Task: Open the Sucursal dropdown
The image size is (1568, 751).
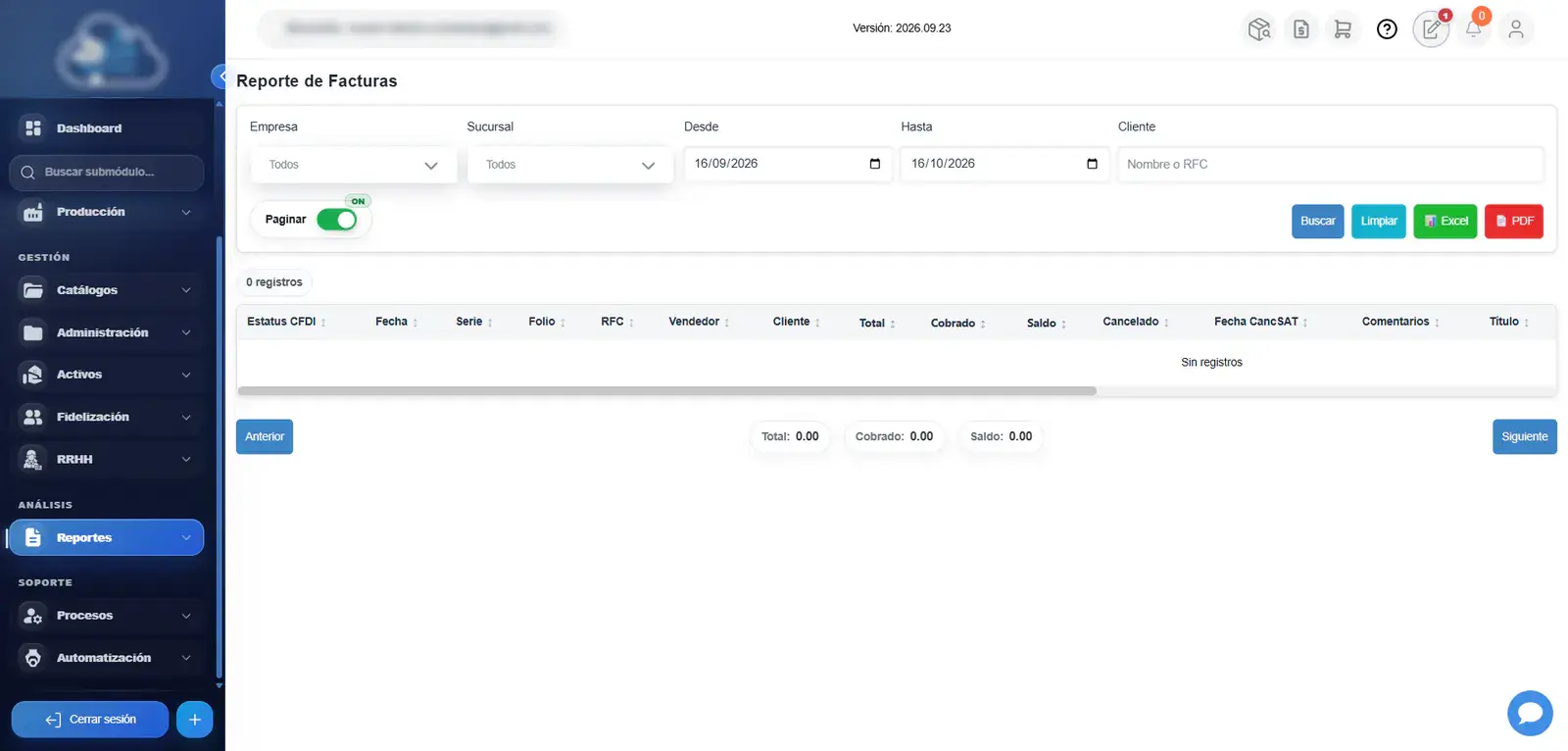Action: click(570, 165)
